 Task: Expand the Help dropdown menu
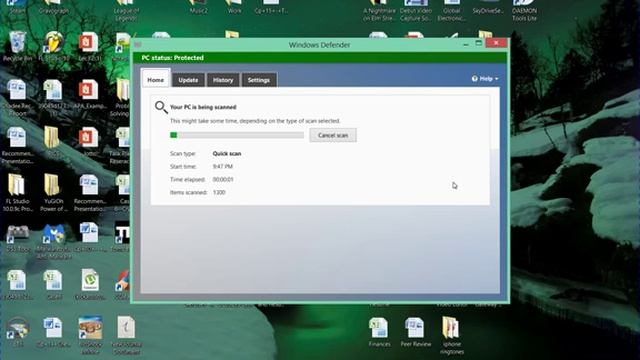[485, 78]
